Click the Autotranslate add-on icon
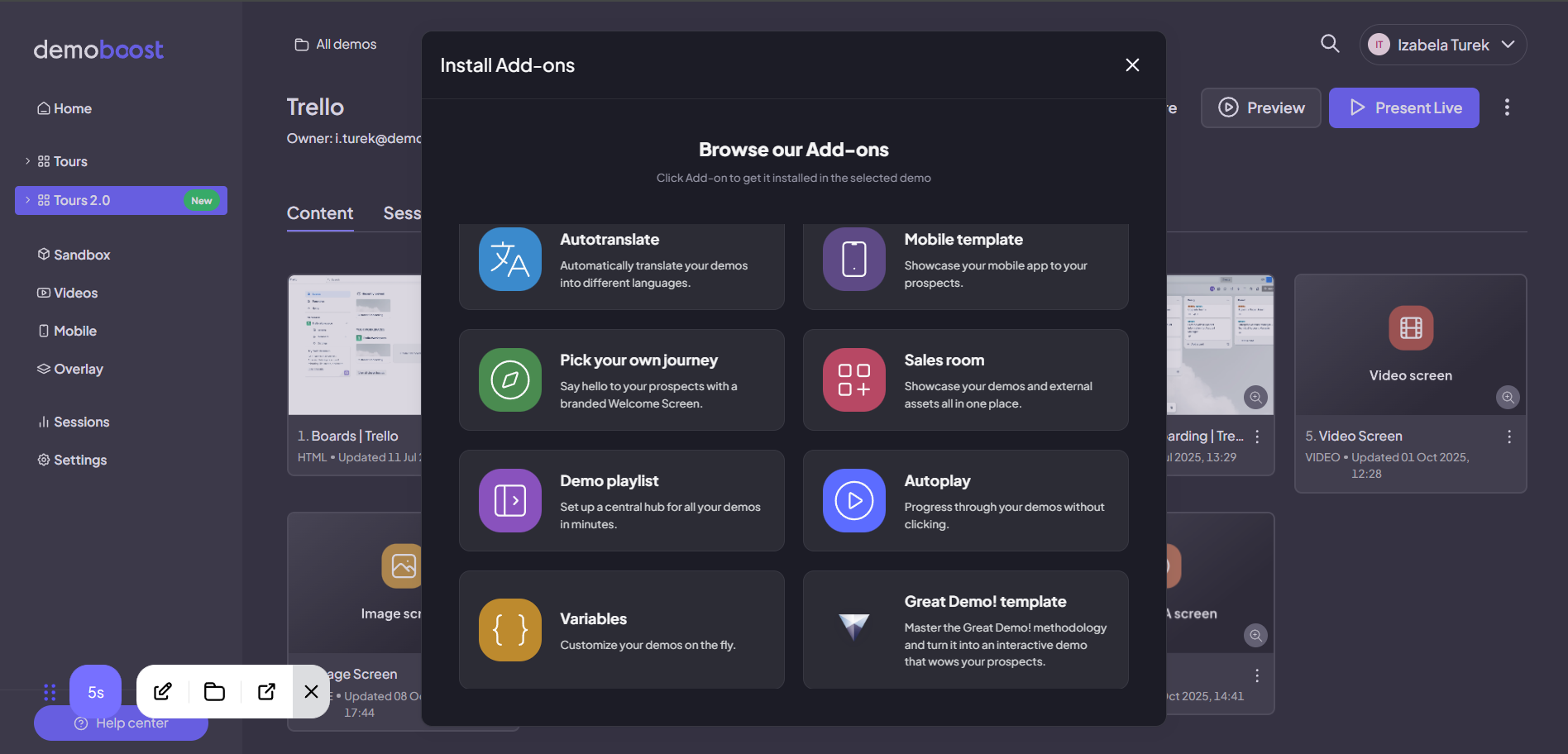The height and width of the screenshot is (754, 1568). click(x=510, y=259)
